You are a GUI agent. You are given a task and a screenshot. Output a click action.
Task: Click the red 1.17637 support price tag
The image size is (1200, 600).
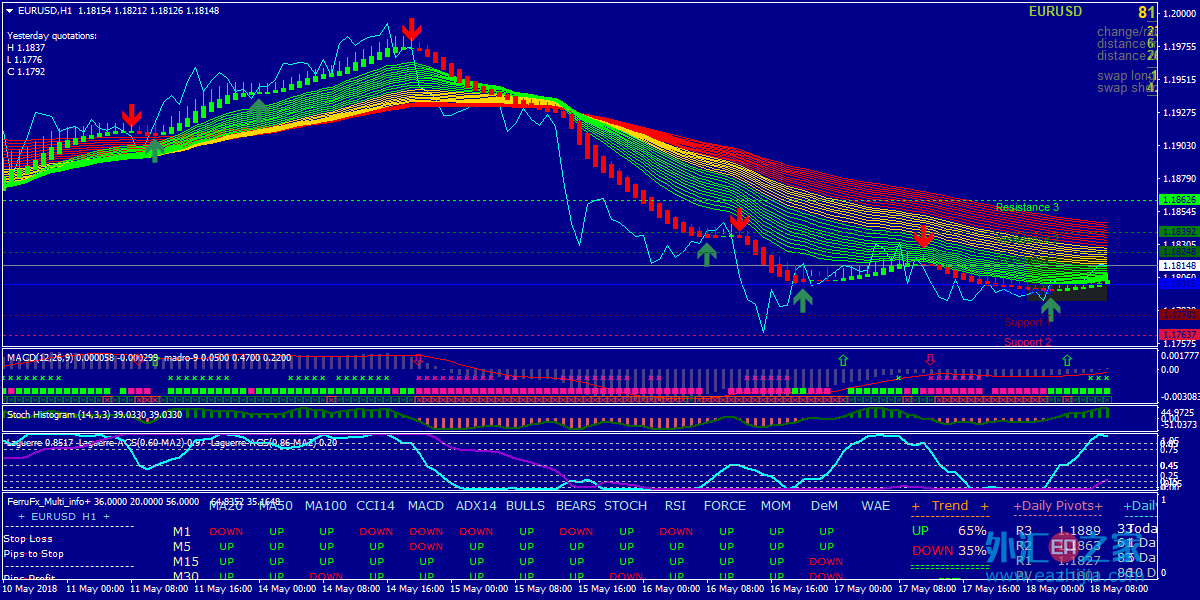1178,334
